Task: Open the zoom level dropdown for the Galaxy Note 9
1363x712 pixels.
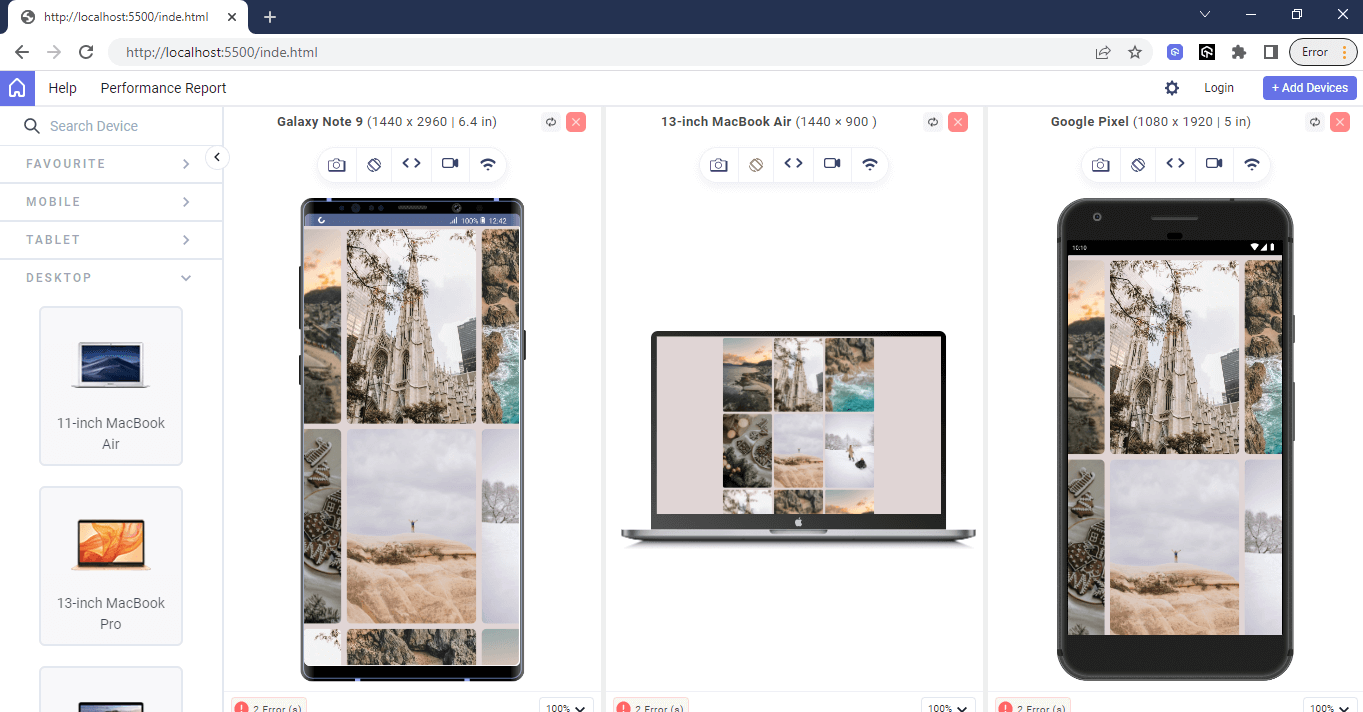Action: coord(566,706)
